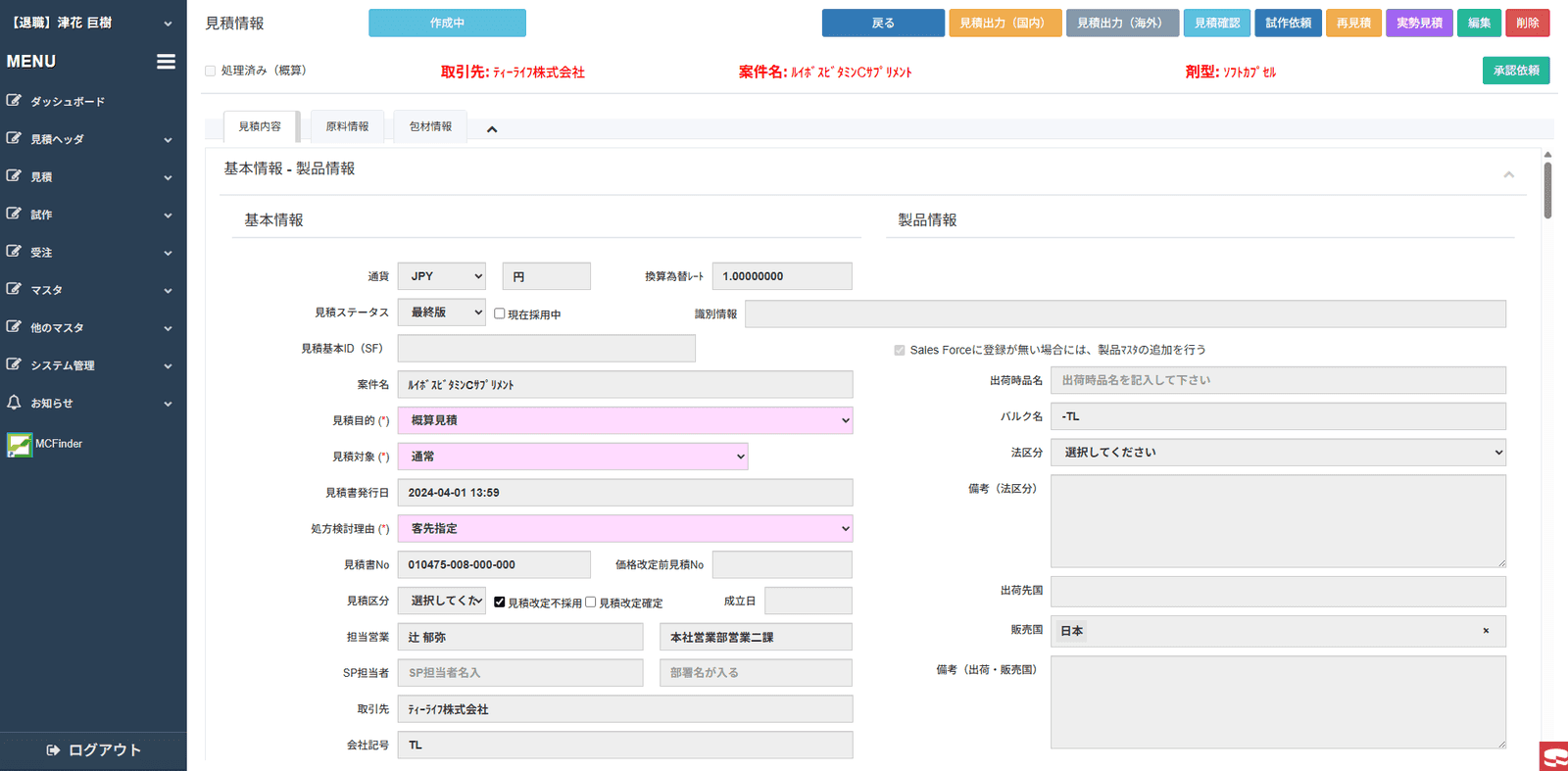Click the 戻る button
This screenshot has width=1568, height=771.
pyautogui.click(x=883, y=23)
